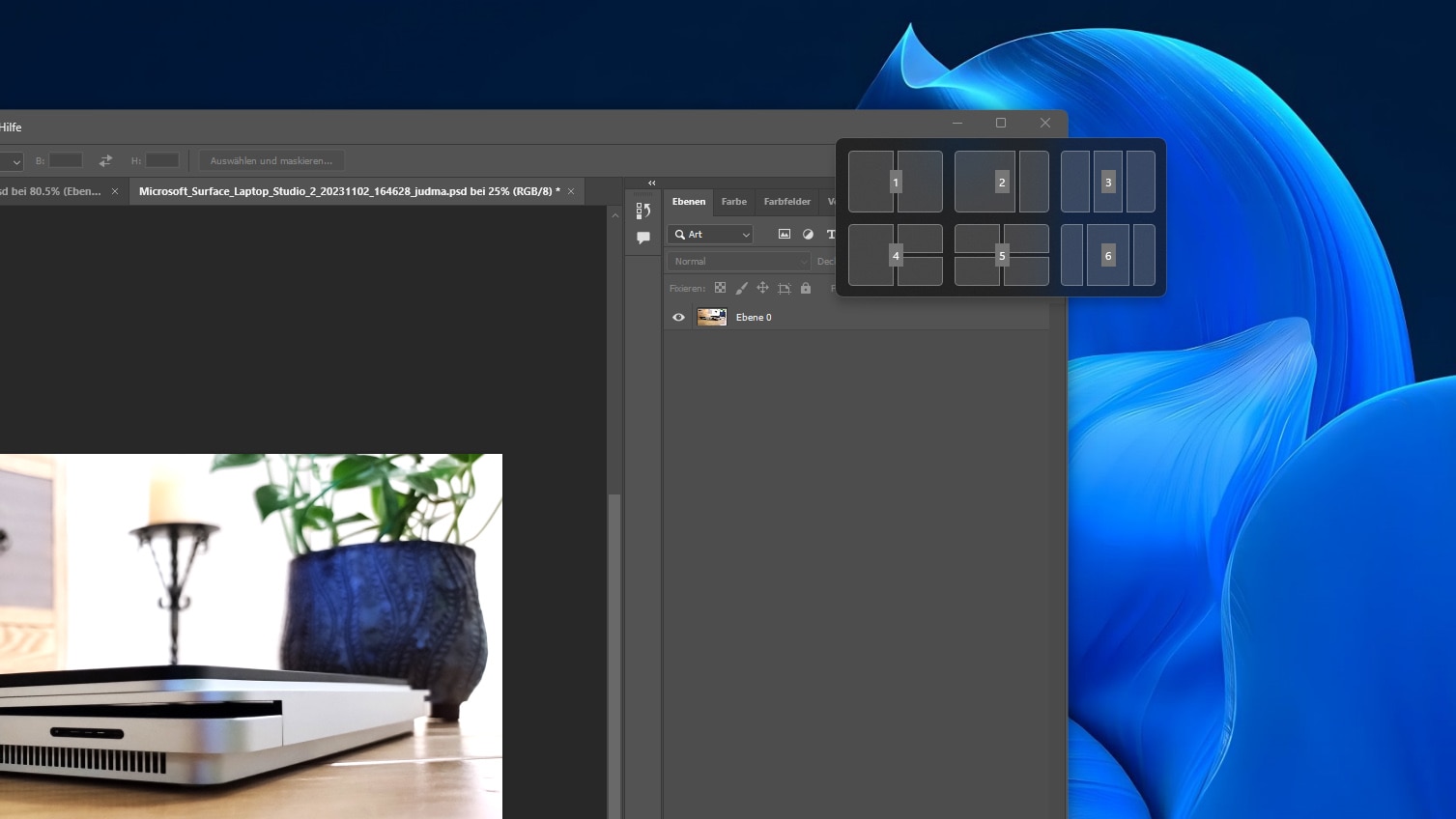Open the Art layer filter dropdown
Image resolution: width=1456 pixels, height=819 pixels.
pyautogui.click(x=710, y=235)
